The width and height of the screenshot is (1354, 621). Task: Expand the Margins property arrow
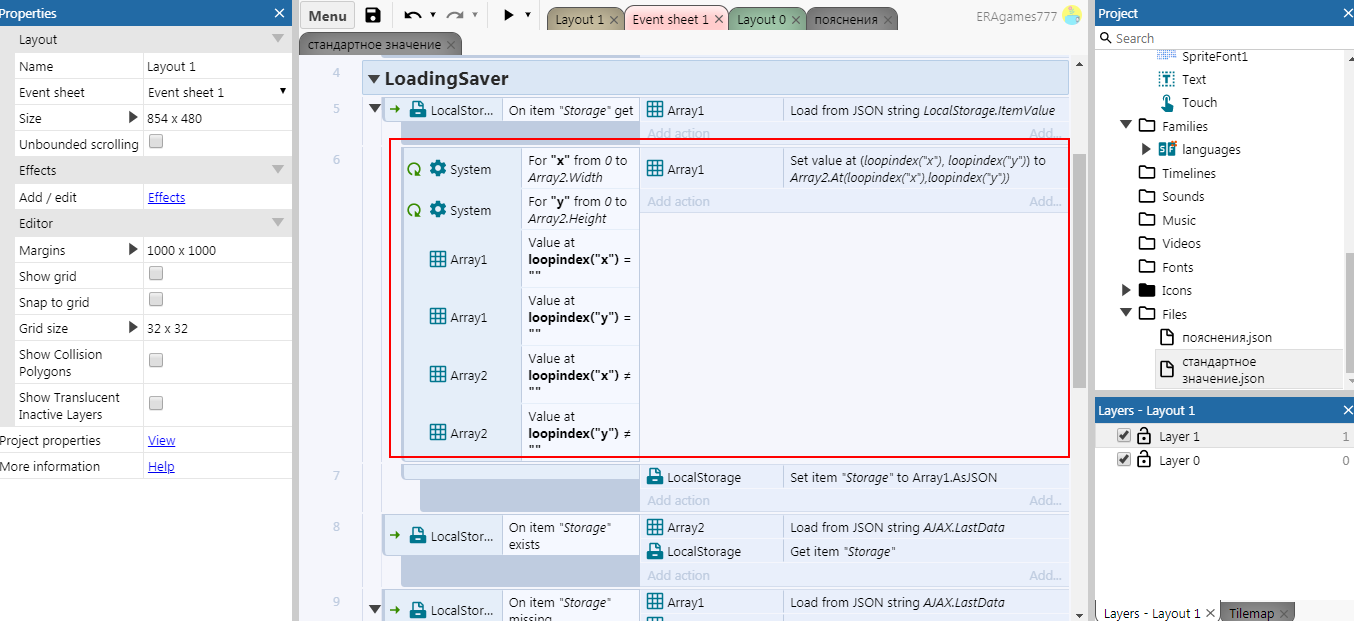pos(133,250)
